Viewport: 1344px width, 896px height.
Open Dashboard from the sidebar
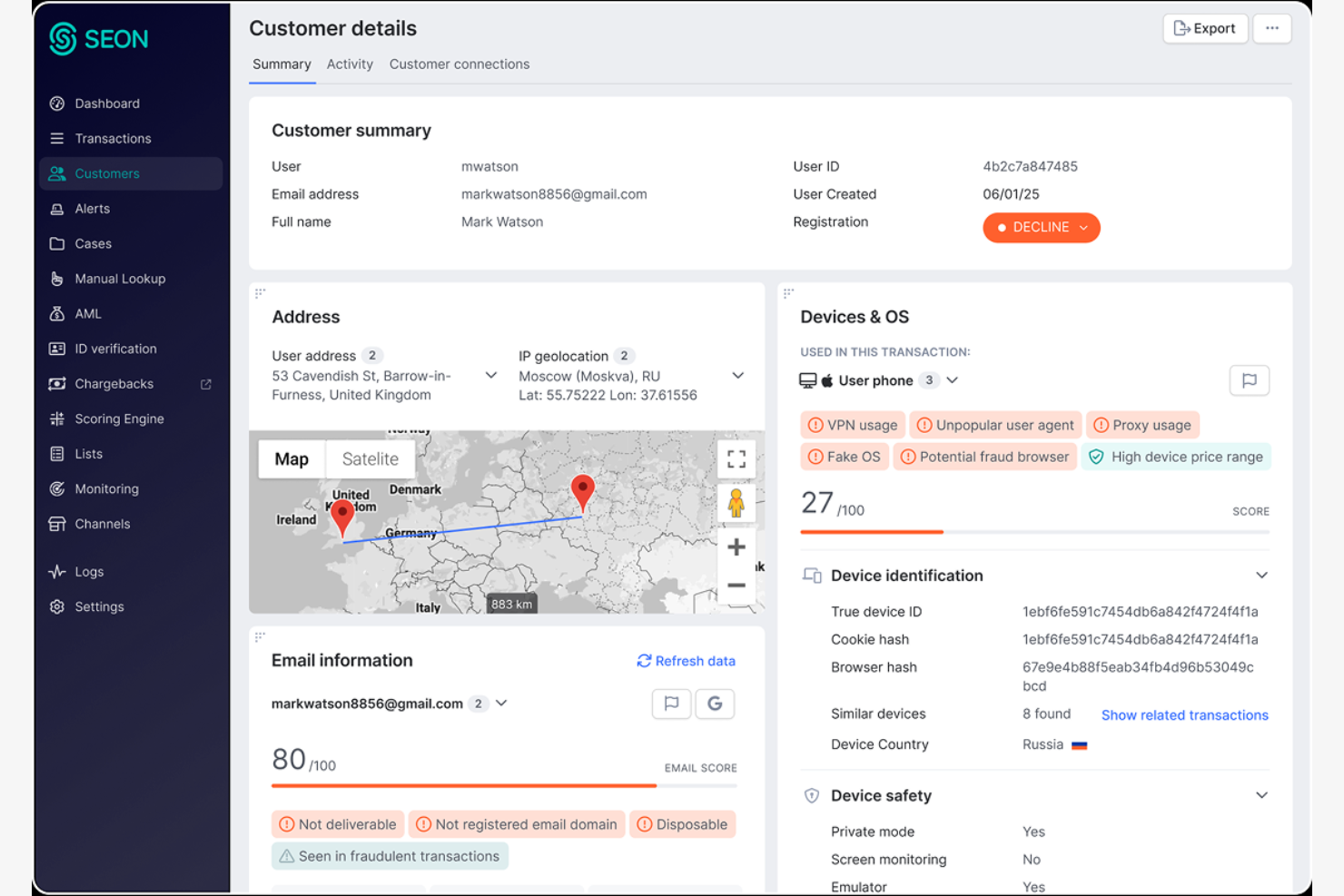(107, 103)
